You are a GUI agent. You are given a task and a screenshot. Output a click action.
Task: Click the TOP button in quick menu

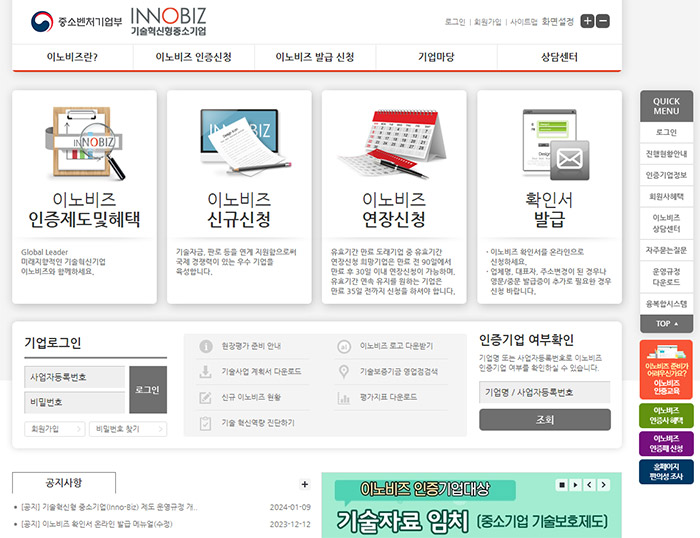coord(667,324)
